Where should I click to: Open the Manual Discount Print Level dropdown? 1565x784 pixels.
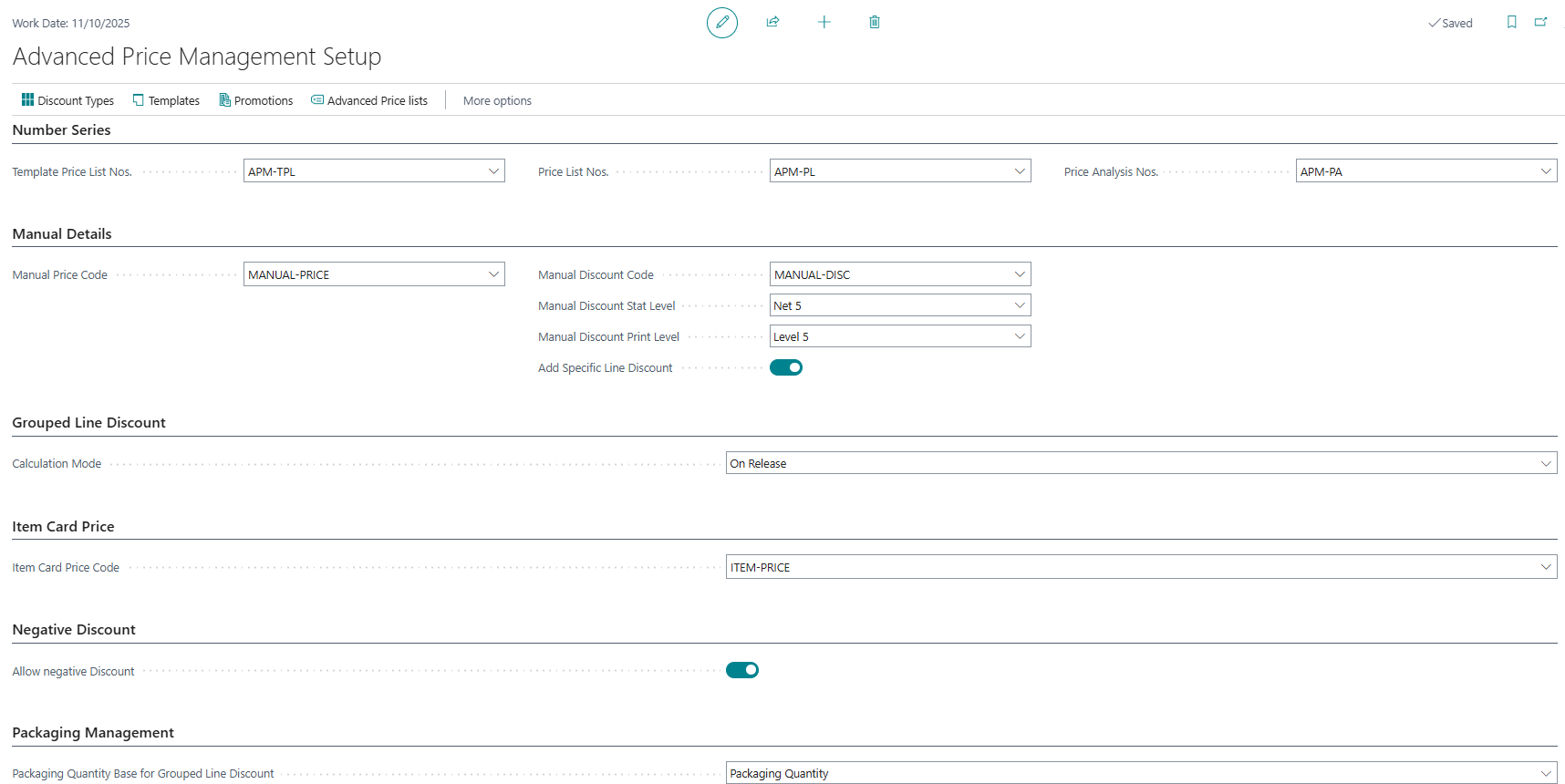point(1020,336)
